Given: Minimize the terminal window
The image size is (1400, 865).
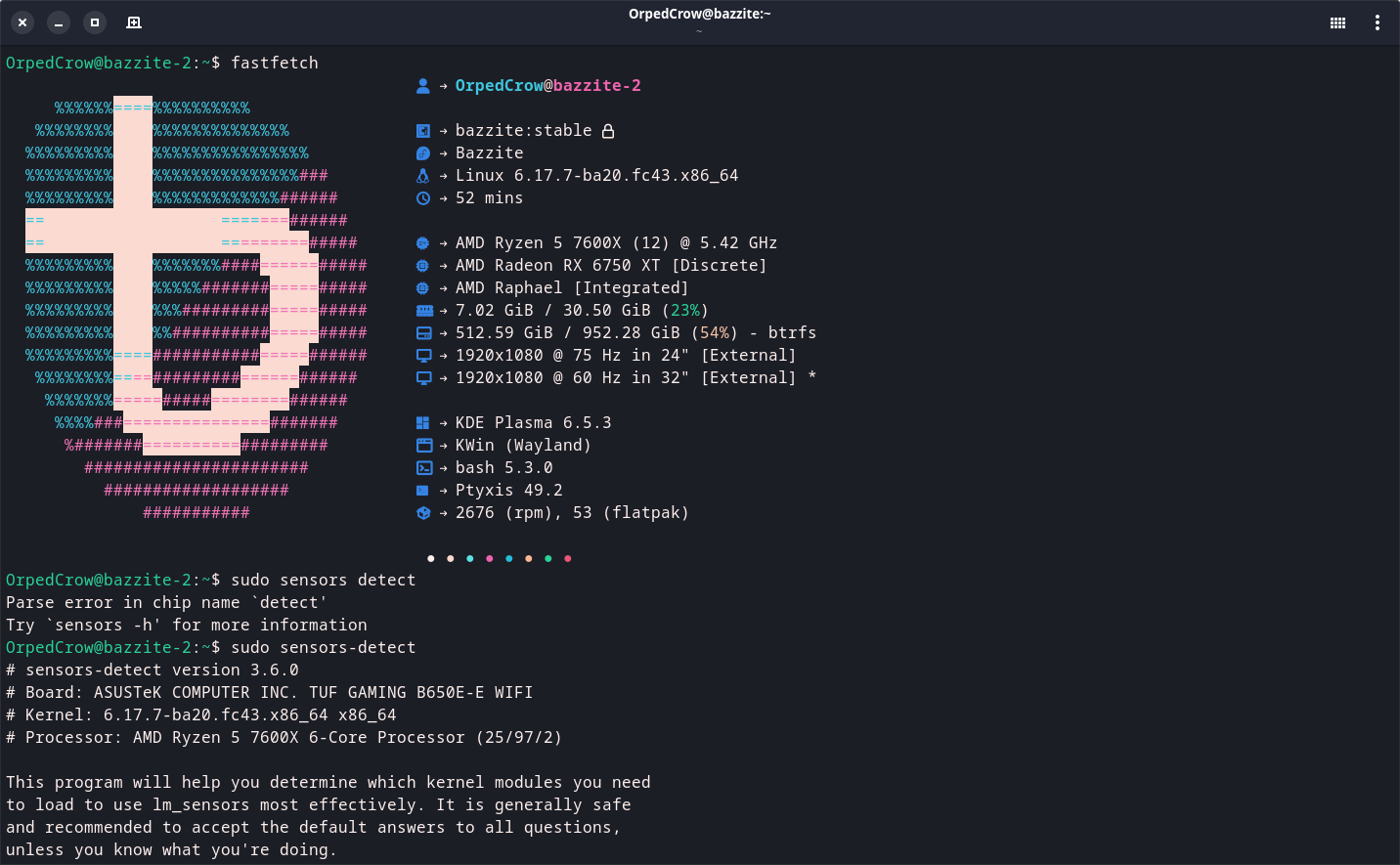Looking at the screenshot, I should tap(59, 22).
